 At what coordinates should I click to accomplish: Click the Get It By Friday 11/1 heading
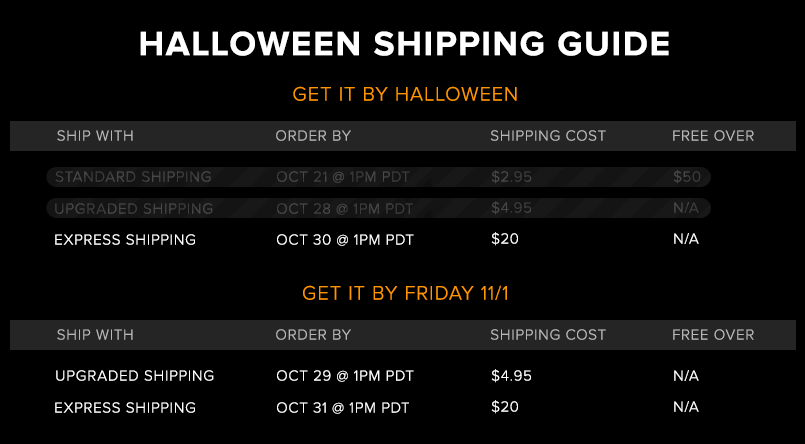pos(405,293)
